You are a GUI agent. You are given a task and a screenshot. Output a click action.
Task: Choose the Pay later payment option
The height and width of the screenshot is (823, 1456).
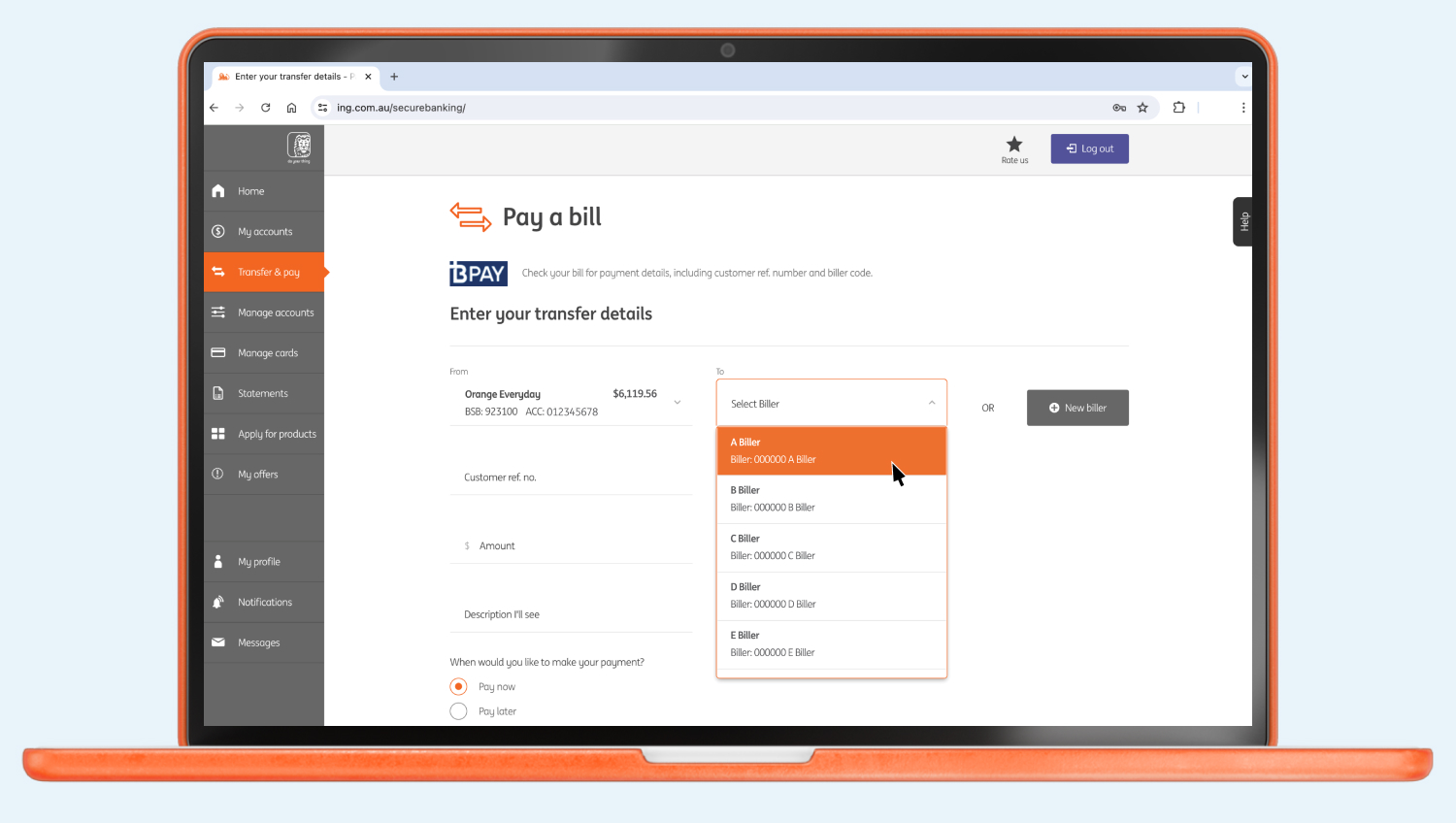(457, 710)
